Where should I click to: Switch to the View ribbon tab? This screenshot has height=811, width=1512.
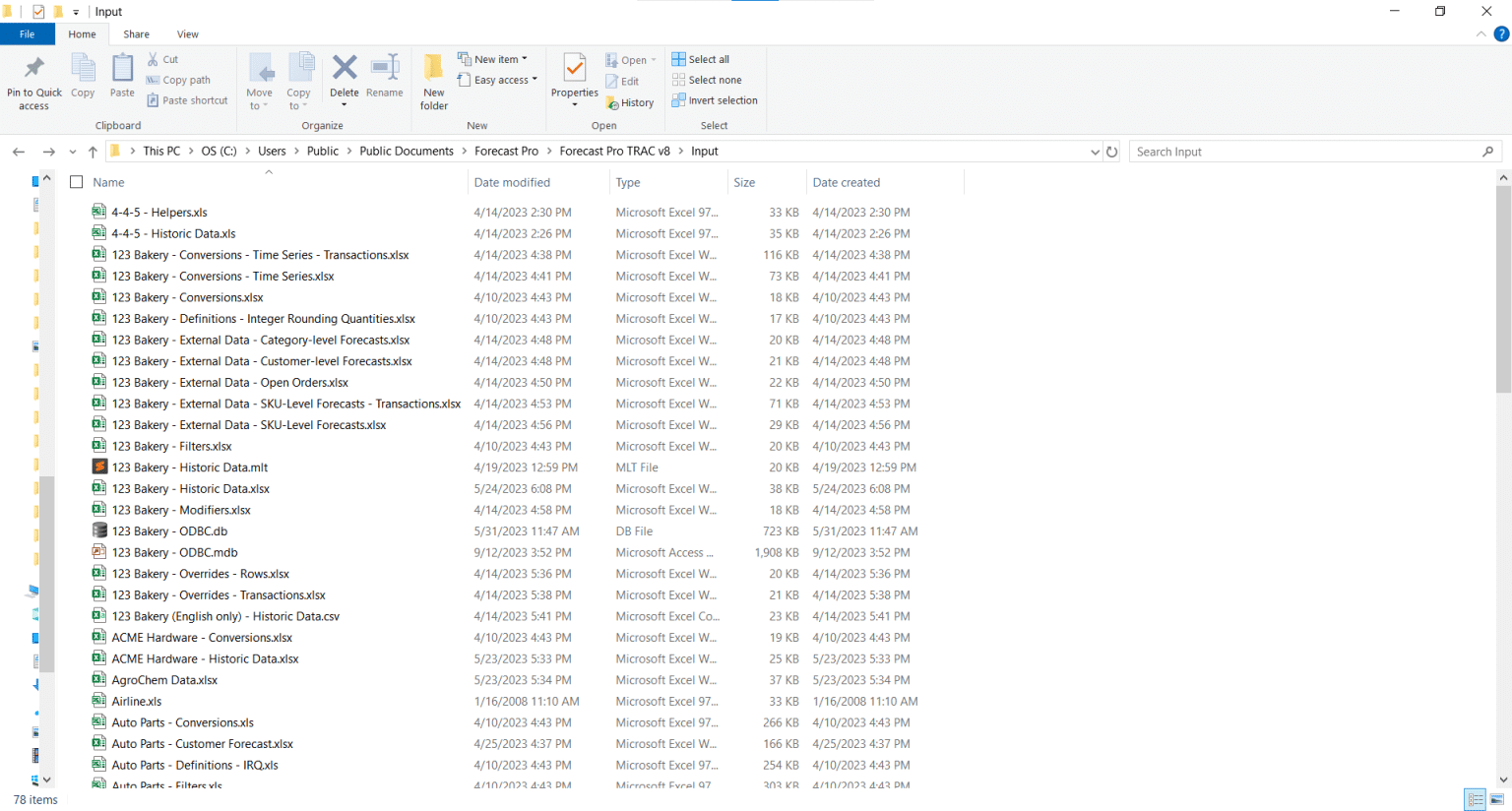[x=187, y=33]
